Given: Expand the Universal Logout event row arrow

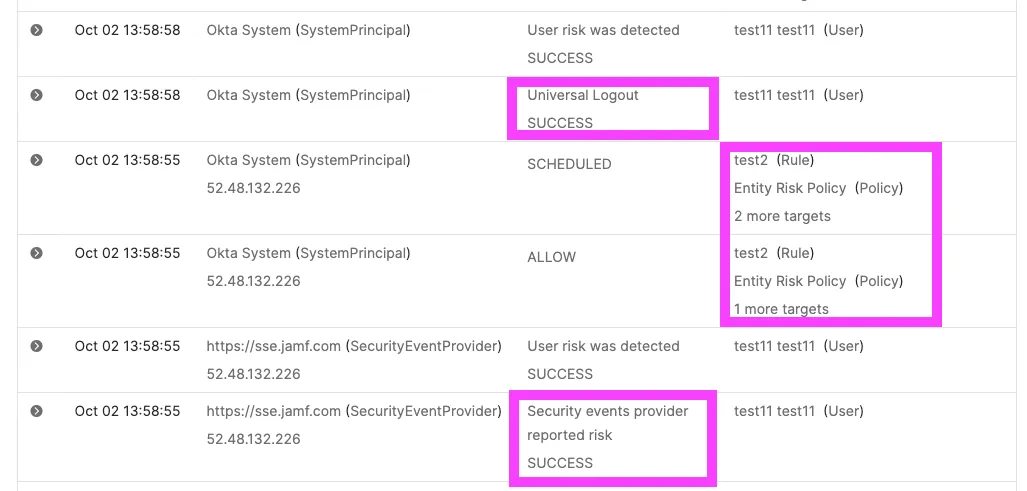Looking at the screenshot, I should pos(37,95).
